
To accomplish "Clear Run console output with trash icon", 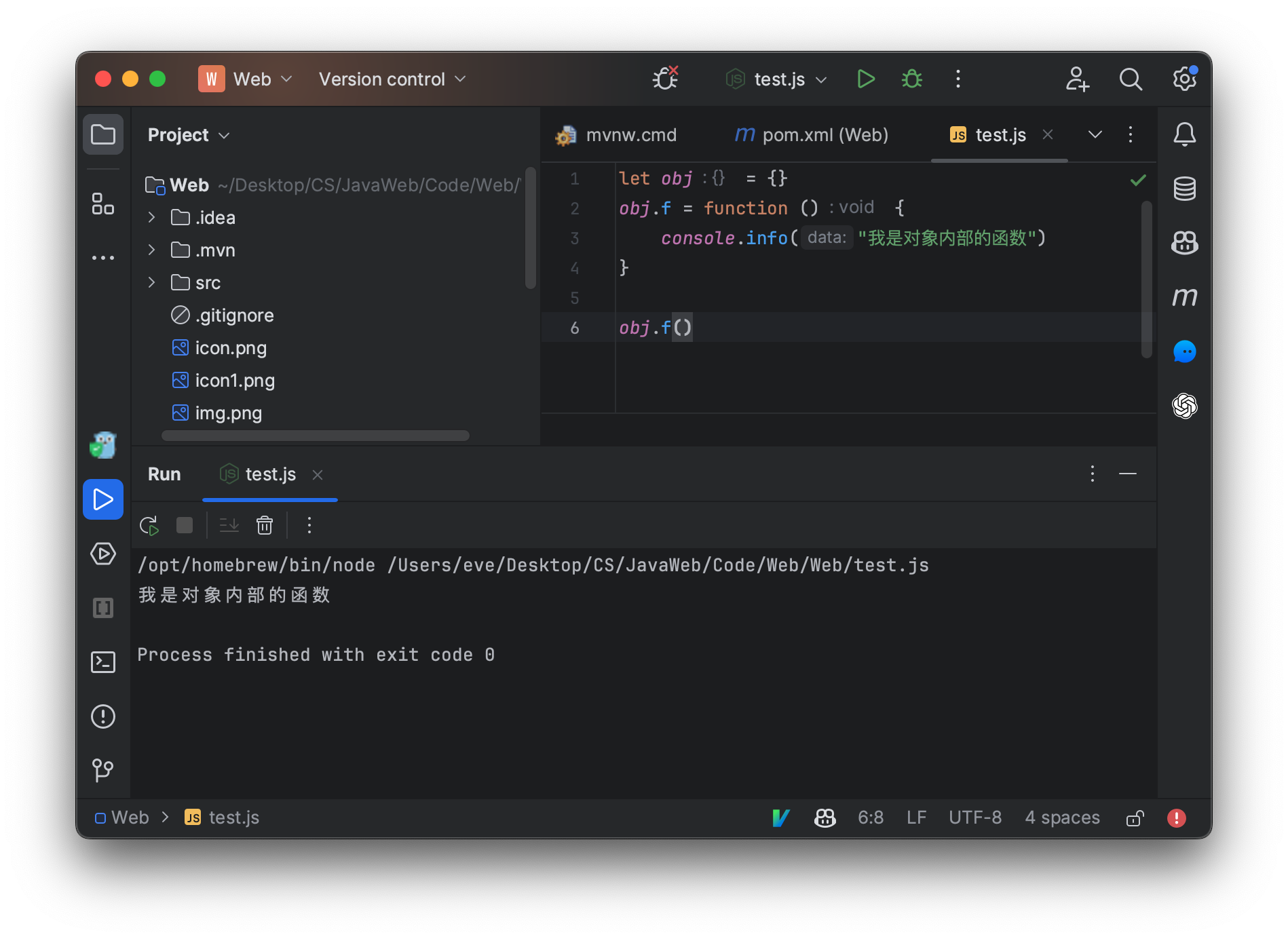I will pos(265,525).
